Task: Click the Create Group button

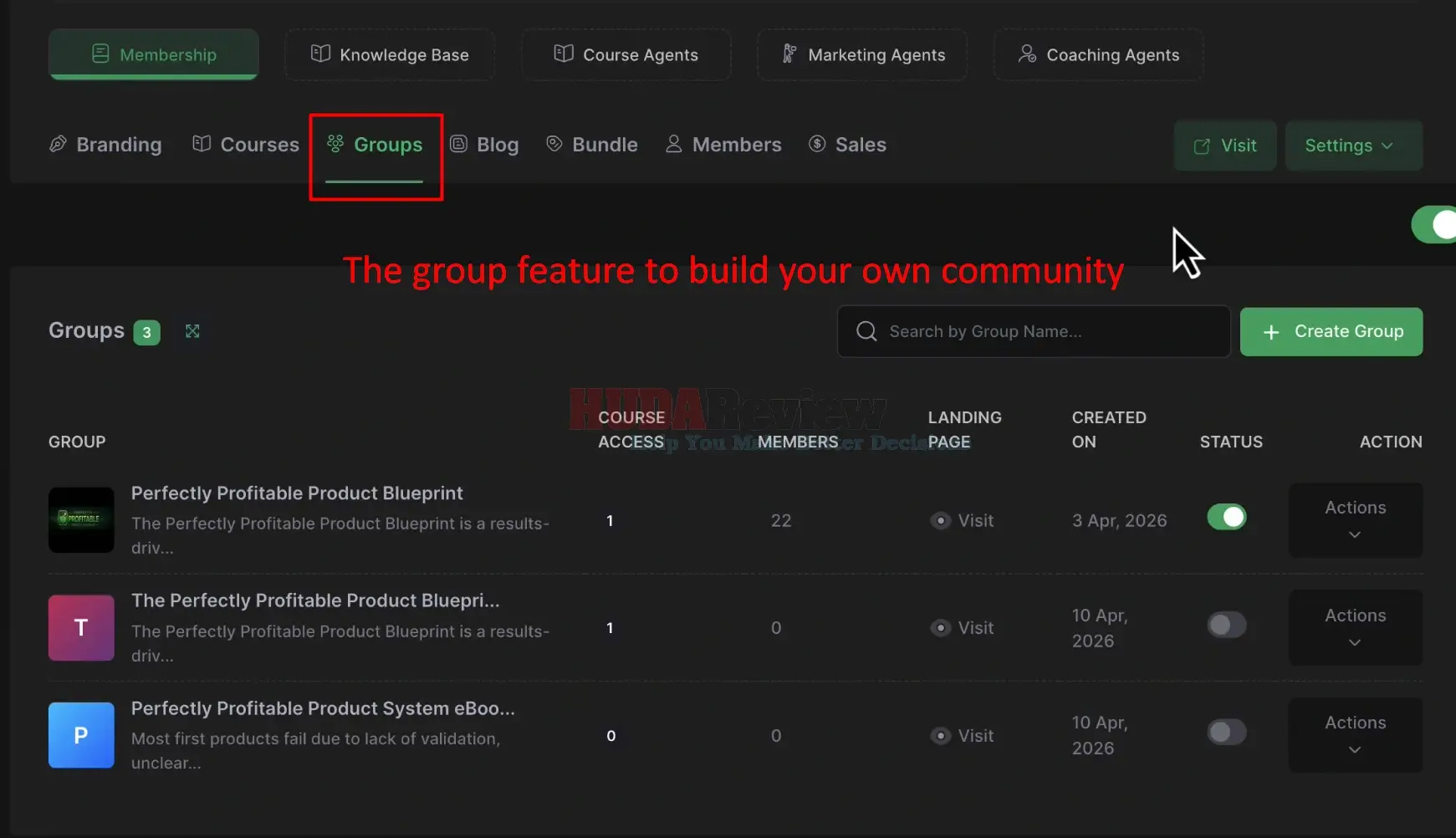Action: (x=1331, y=332)
